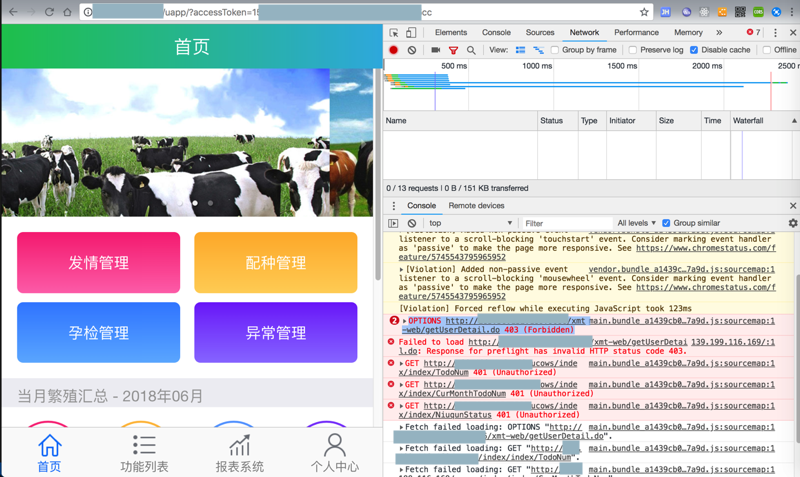This screenshot has height=477, width=800.
Task: Open 配种管理 orange button
Action: coord(276,263)
